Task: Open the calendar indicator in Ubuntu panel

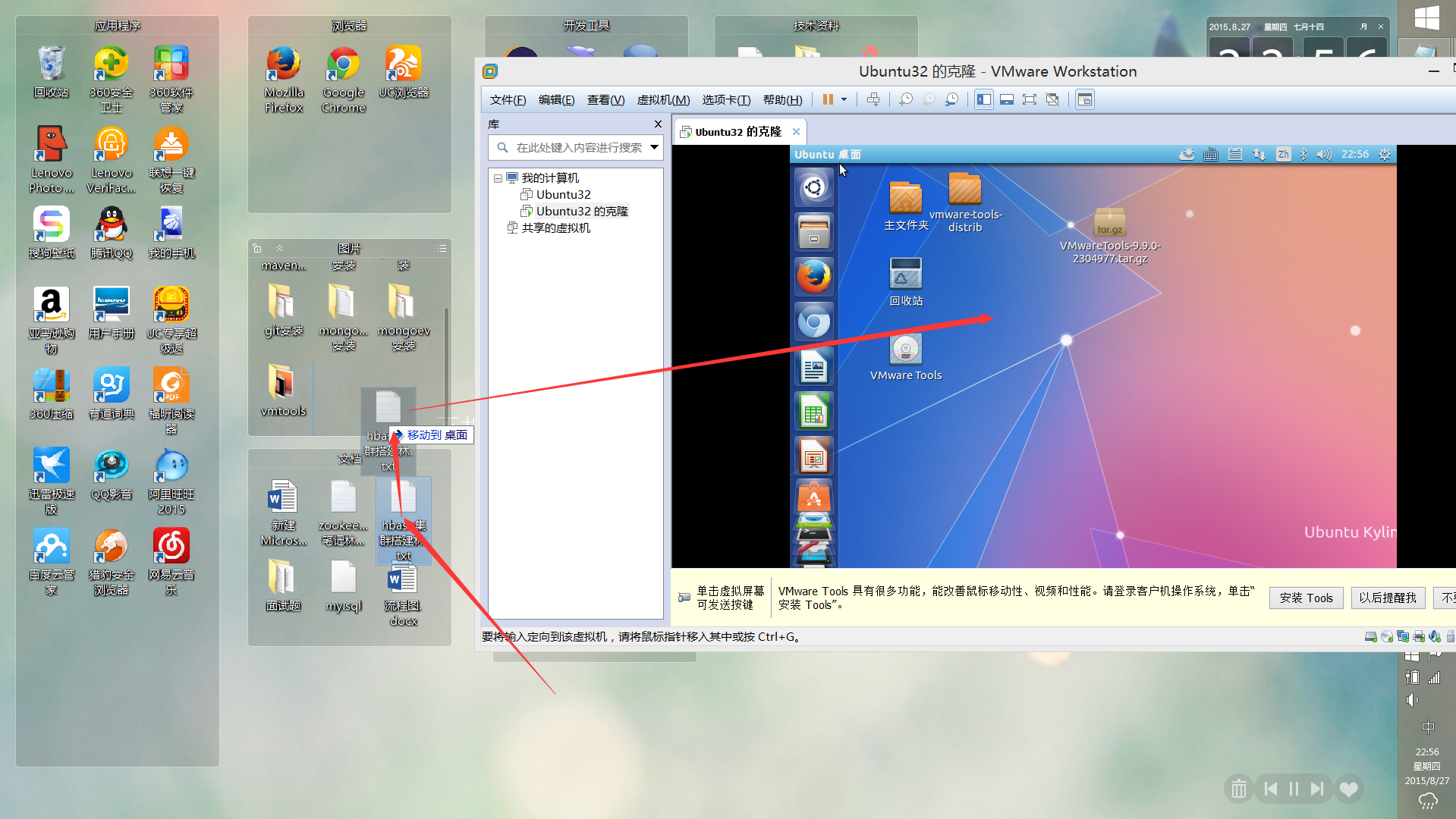Action: click(1235, 154)
